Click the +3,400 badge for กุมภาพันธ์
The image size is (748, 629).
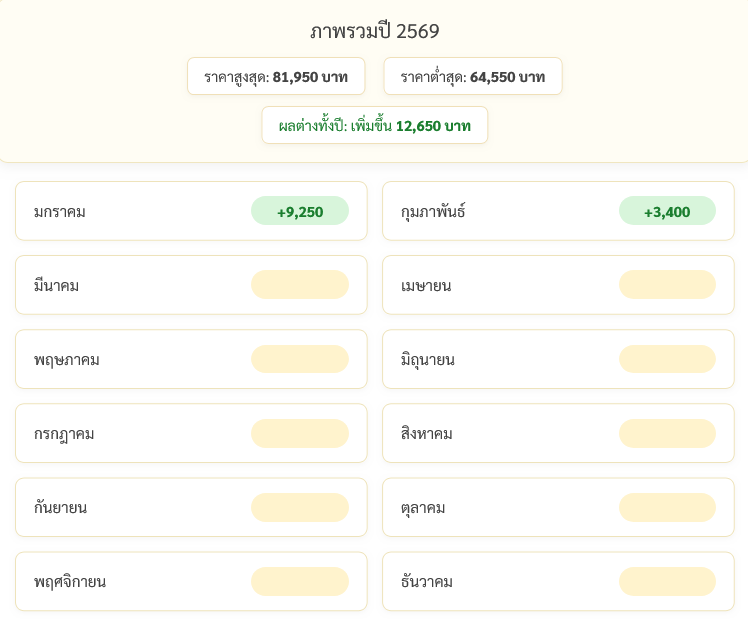pos(667,211)
